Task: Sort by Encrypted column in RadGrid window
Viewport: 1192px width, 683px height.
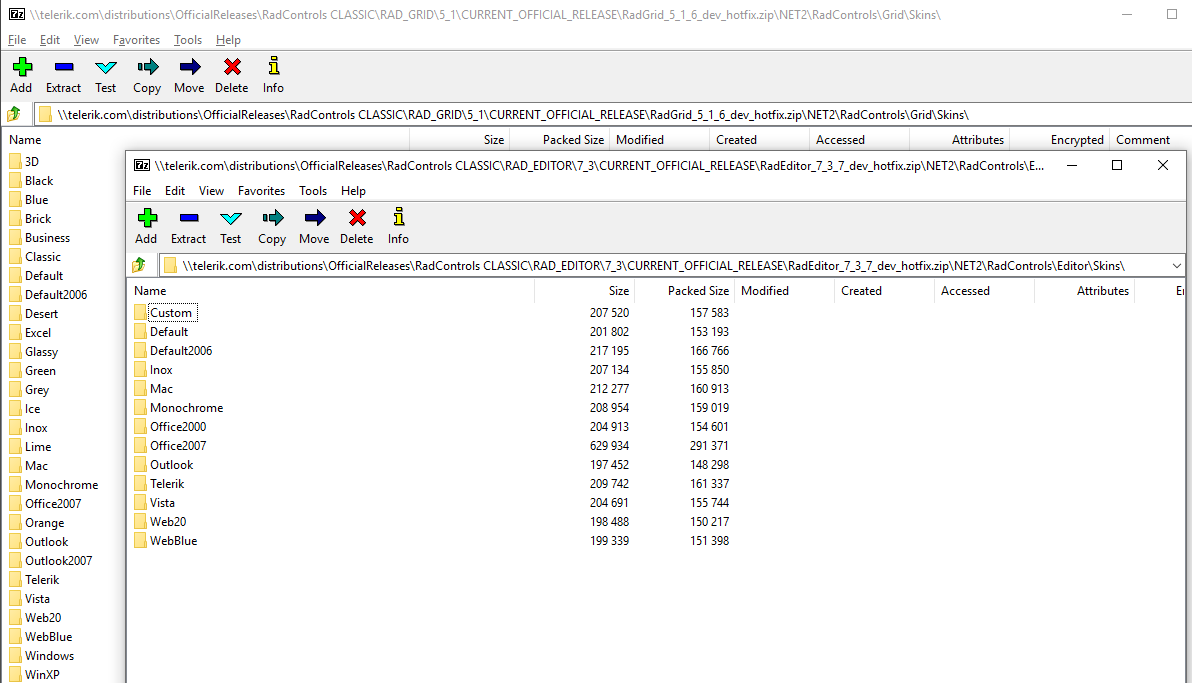Action: [1060, 140]
